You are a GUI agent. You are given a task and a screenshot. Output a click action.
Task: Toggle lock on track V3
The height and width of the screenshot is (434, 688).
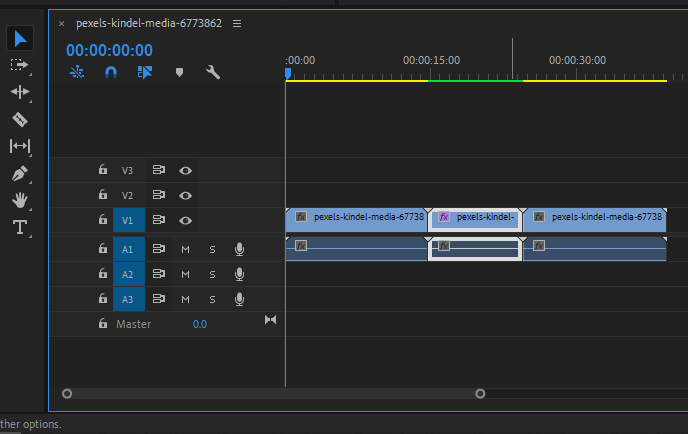pos(103,169)
